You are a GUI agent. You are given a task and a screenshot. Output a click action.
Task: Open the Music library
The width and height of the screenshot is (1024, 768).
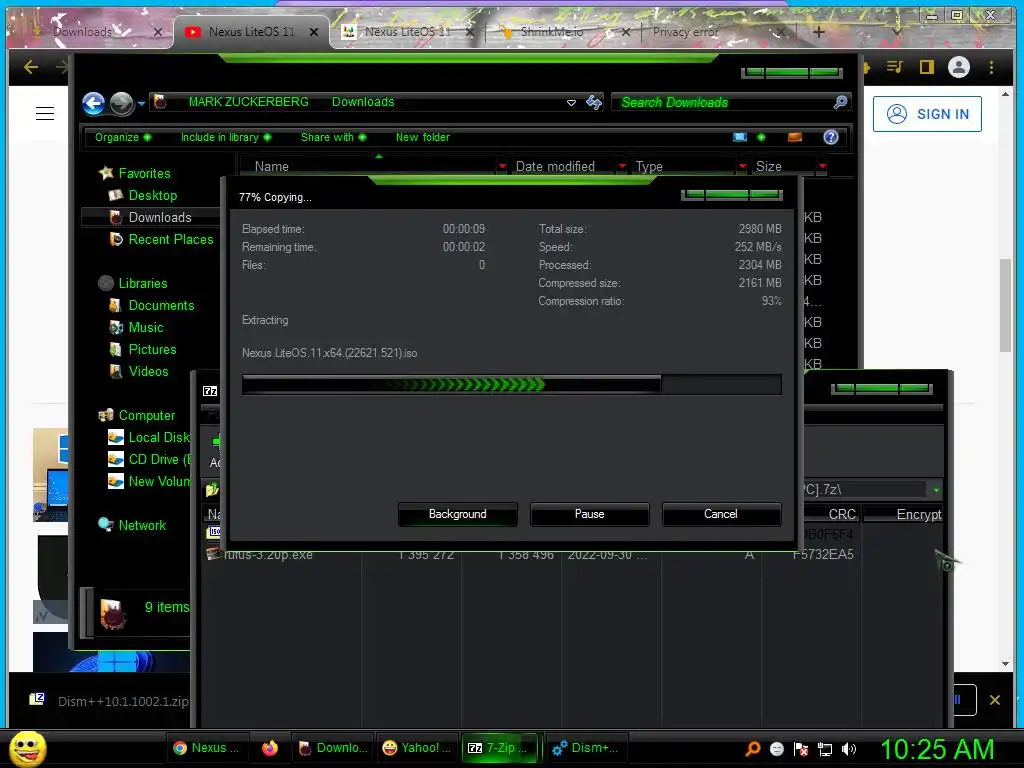coord(145,327)
